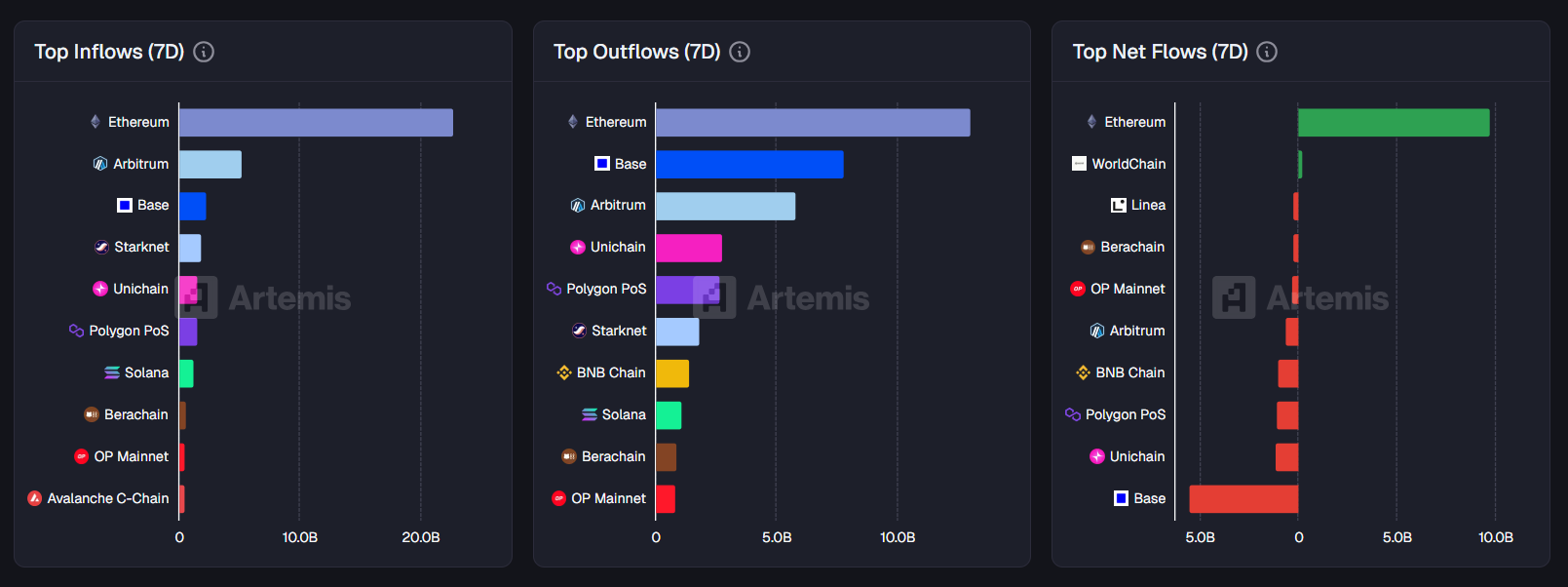
Task: Select the Arbitrum bar in Top Inflows chart
Action: coord(210,165)
